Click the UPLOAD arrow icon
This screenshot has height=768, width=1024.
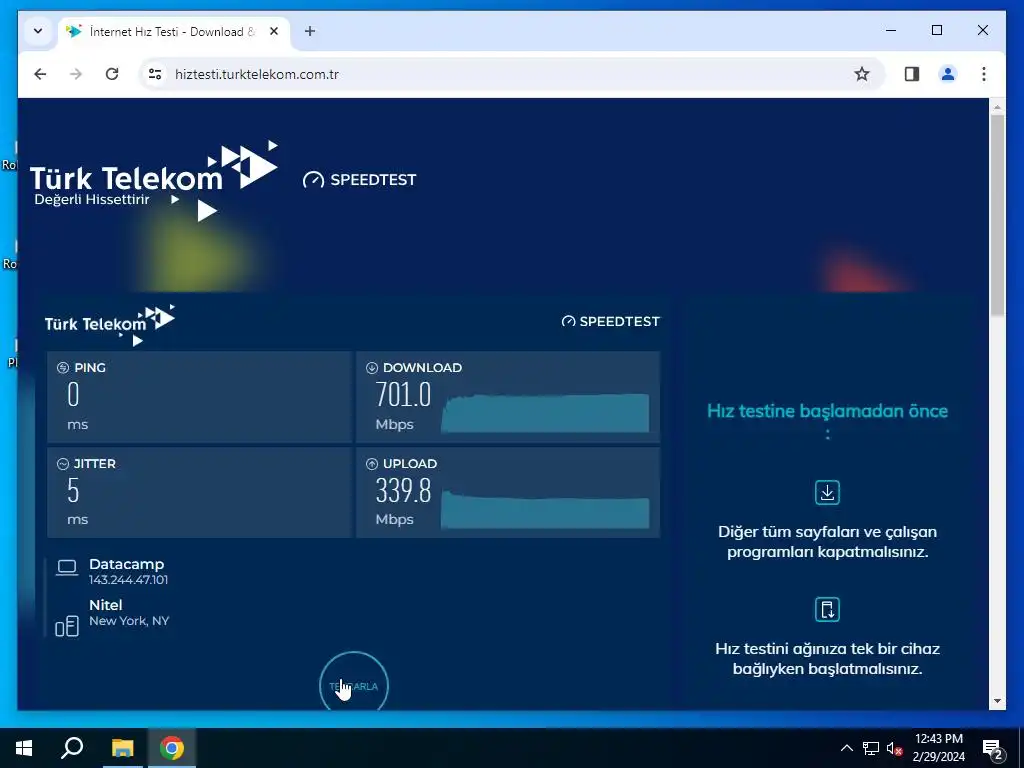click(x=372, y=464)
